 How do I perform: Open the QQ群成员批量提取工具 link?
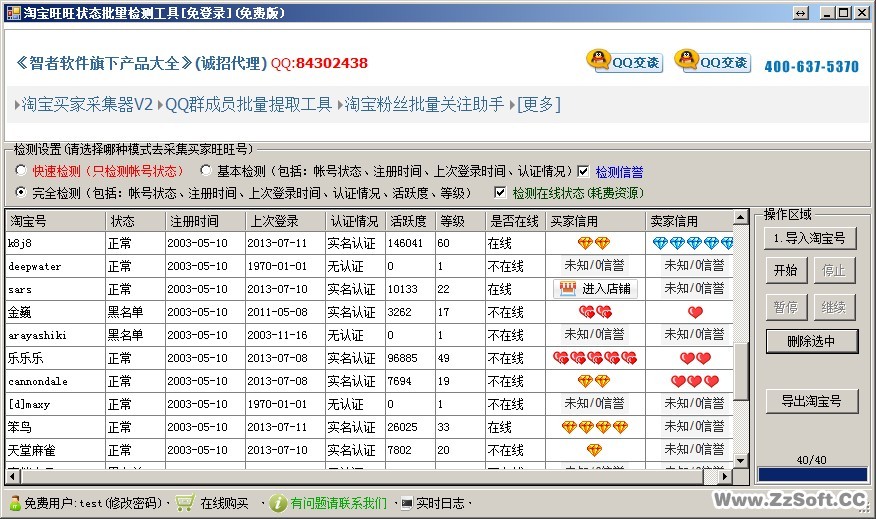pos(248,105)
